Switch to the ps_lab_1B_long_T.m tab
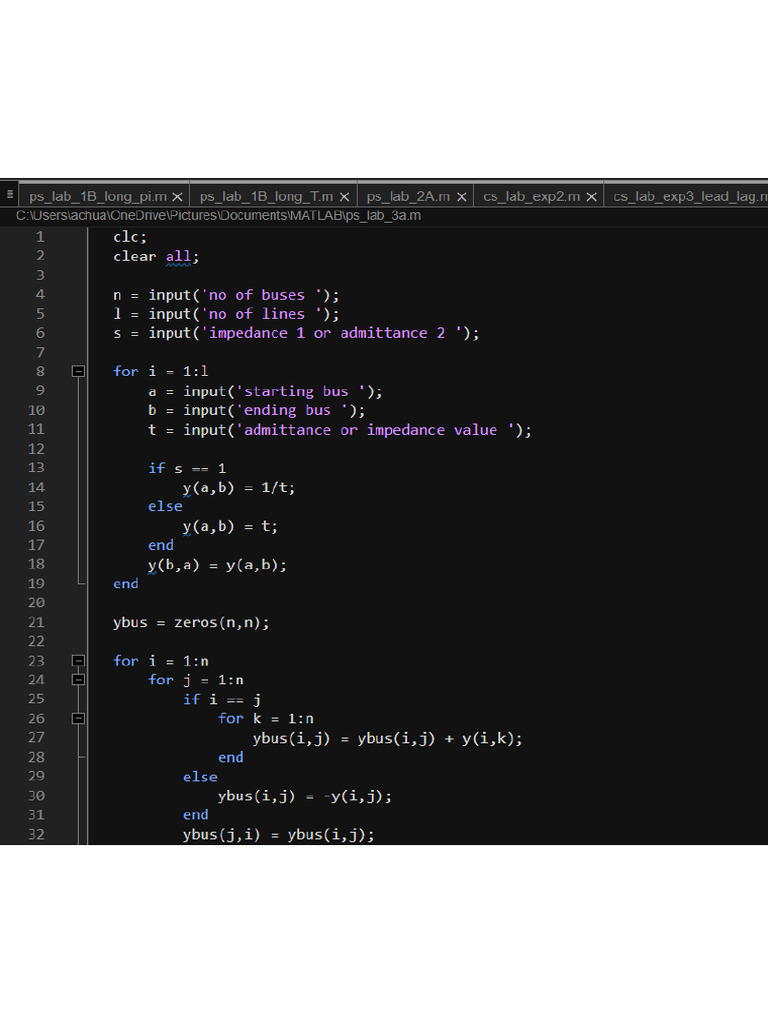 (x=266, y=197)
